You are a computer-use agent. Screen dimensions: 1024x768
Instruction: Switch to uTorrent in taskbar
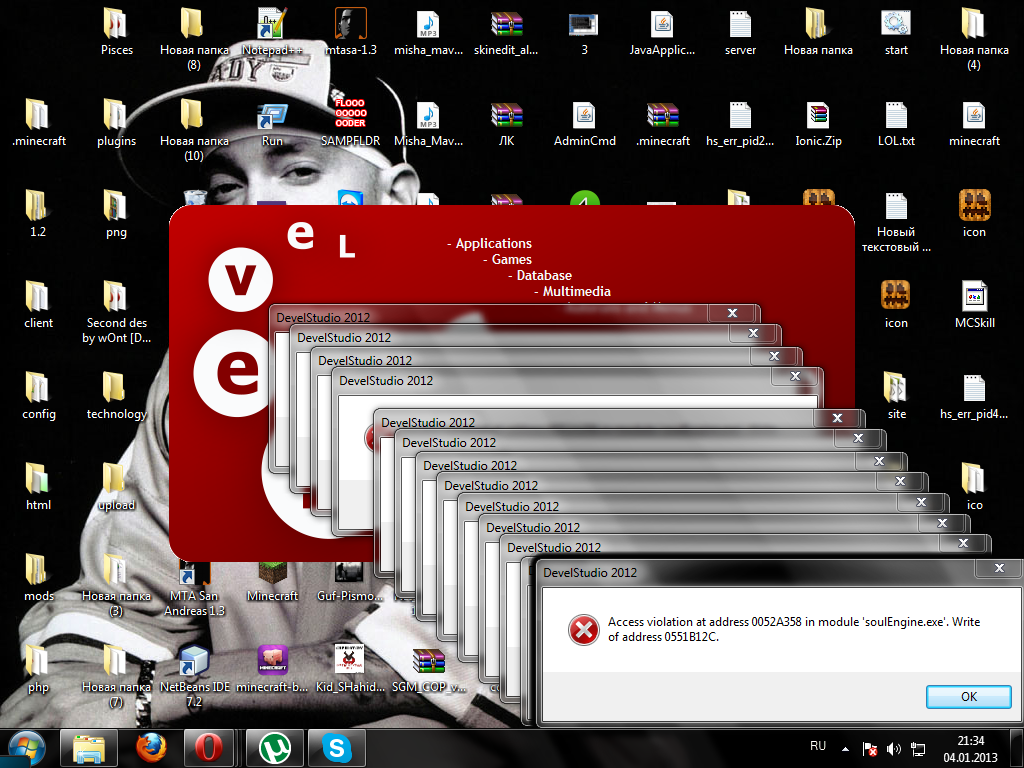[274, 748]
